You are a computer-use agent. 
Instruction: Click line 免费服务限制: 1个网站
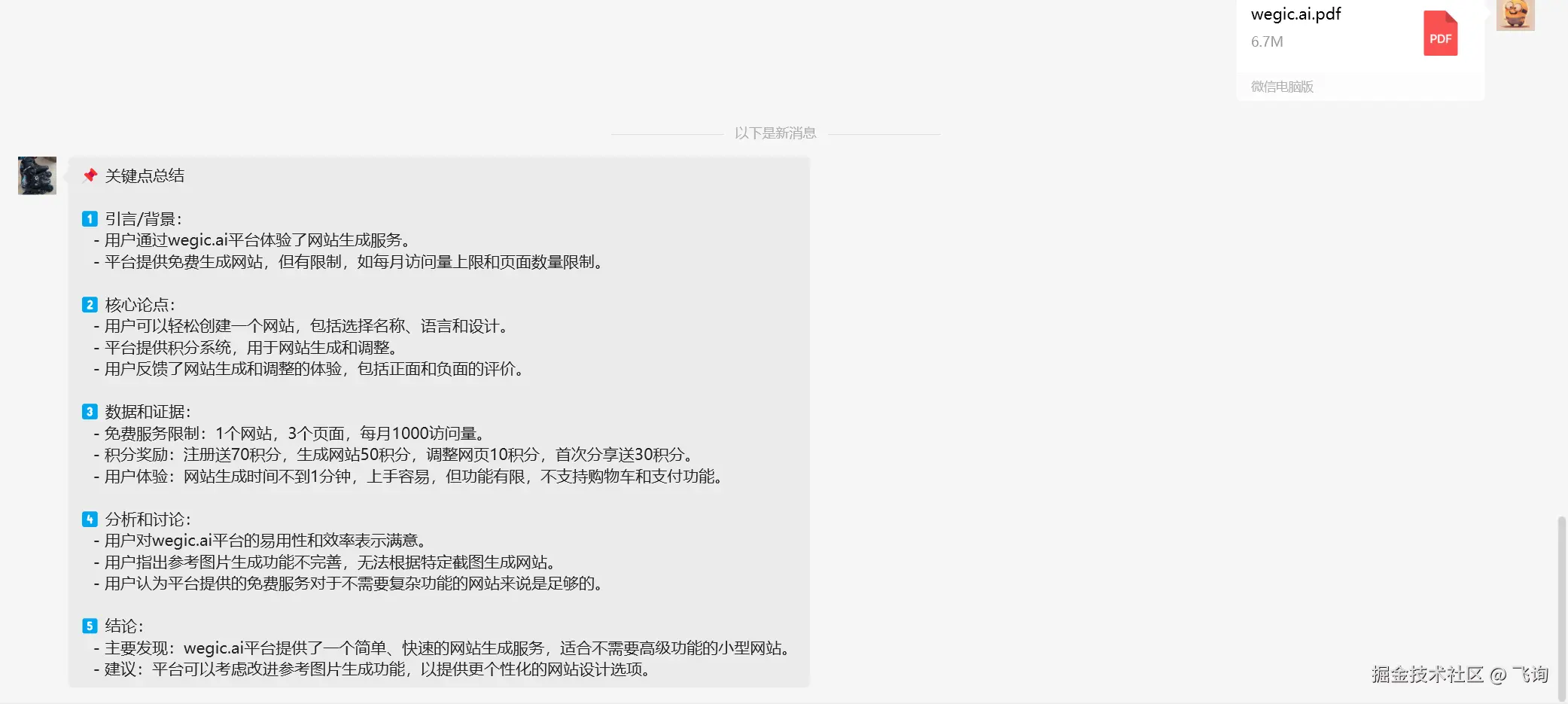[291, 434]
